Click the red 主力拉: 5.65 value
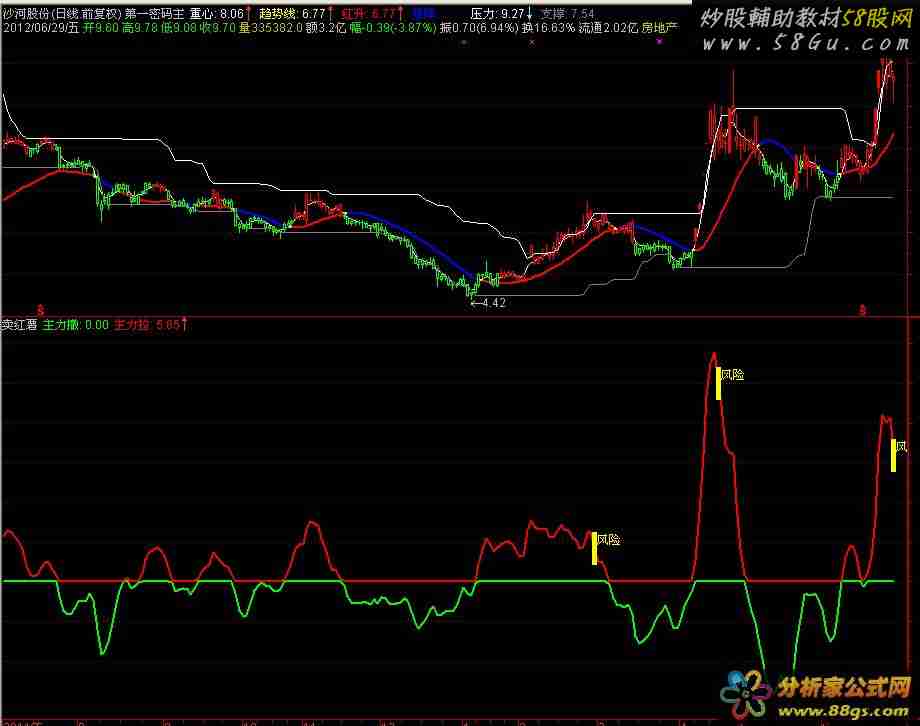The width and height of the screenshot is (920, 726). point(147,325)
